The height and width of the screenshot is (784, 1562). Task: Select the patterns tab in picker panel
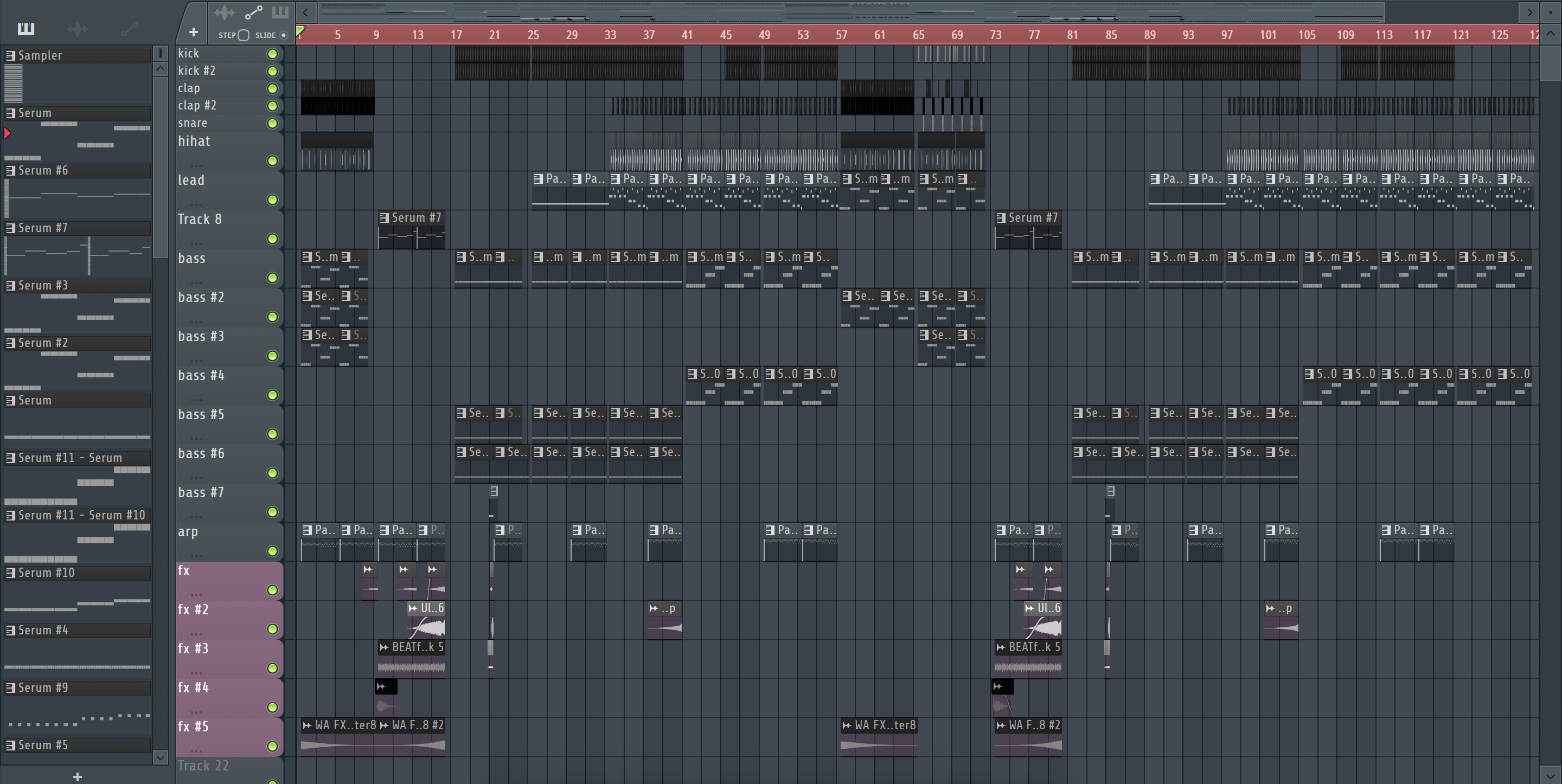click(x=26, y=29)
